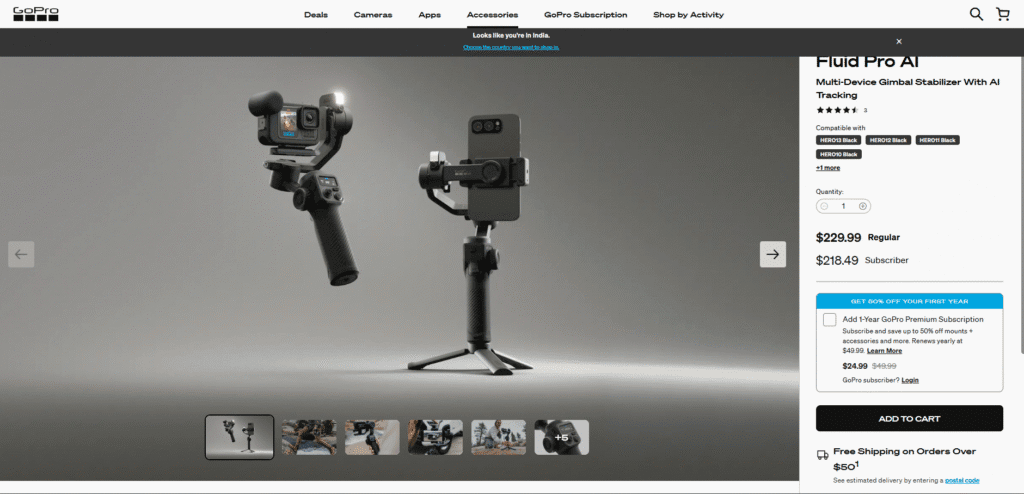Enable 1-Year GoPro Premium Subscription checkbox

tap(829, 320)
